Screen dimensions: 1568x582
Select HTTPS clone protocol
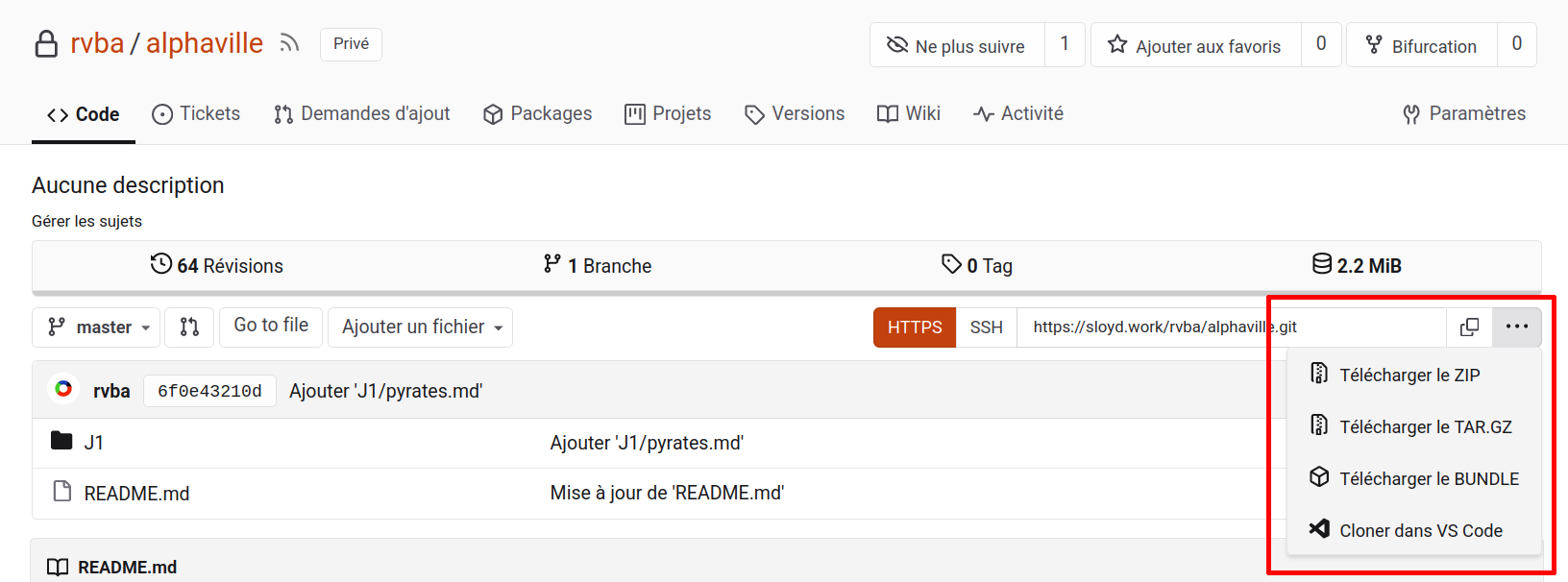tap(914, 327)
